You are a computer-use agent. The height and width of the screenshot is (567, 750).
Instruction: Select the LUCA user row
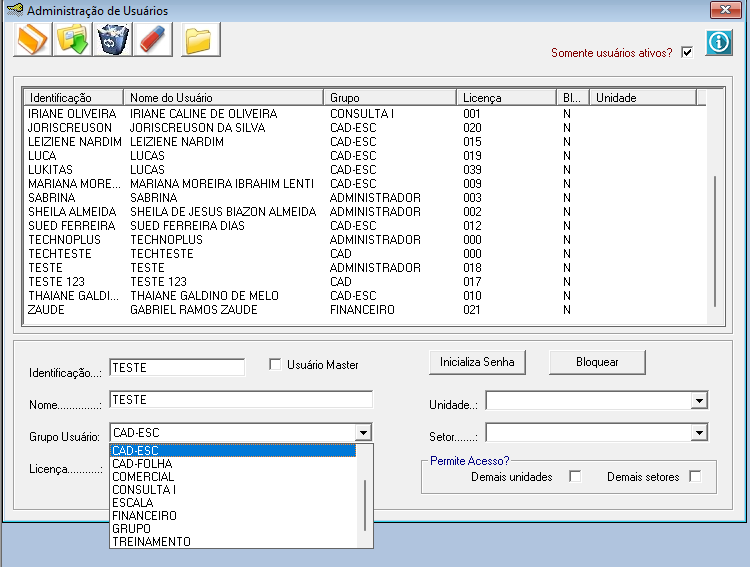tap(365, 156)
